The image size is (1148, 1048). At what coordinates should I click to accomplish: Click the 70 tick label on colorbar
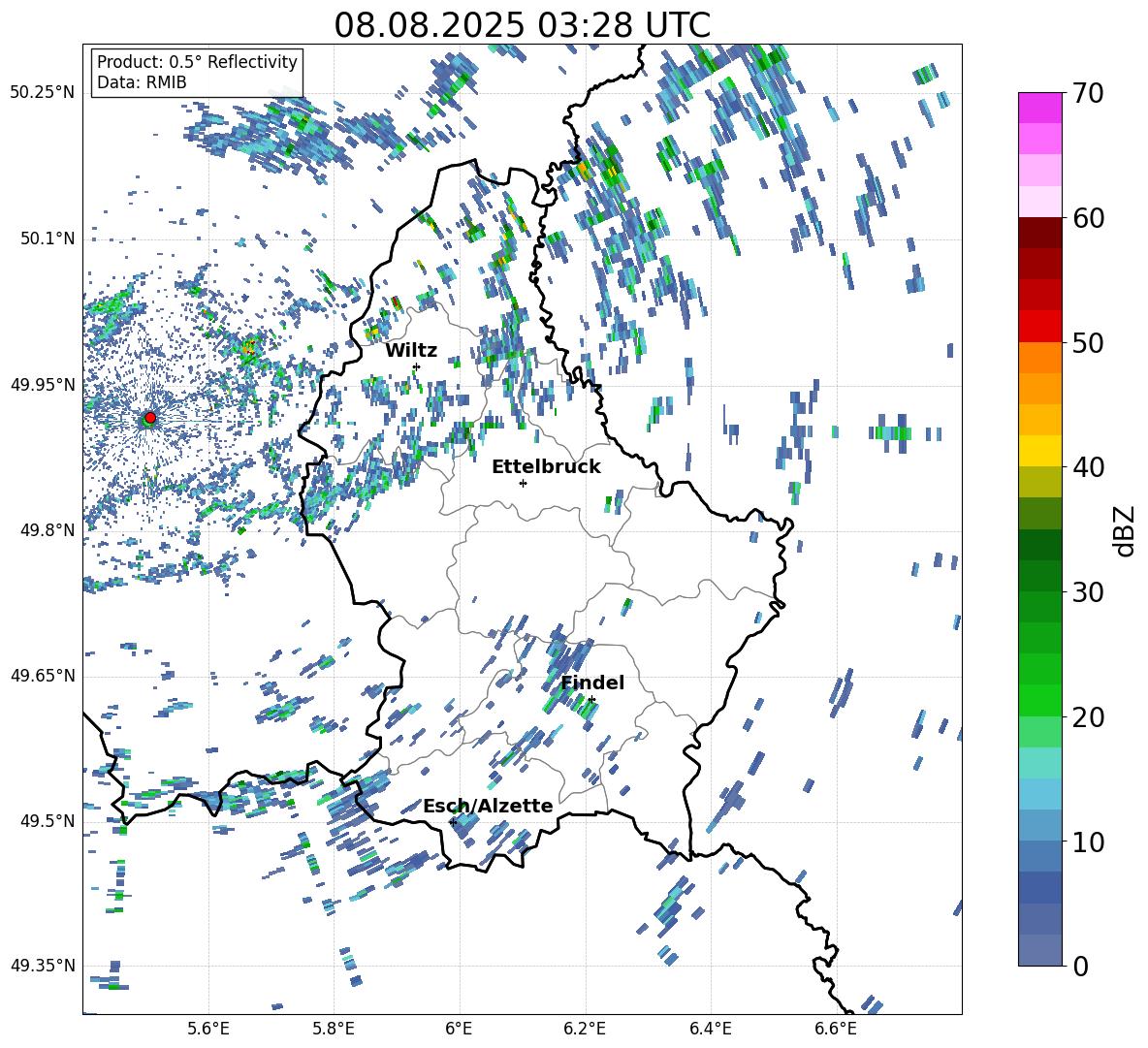[1088, 93]
